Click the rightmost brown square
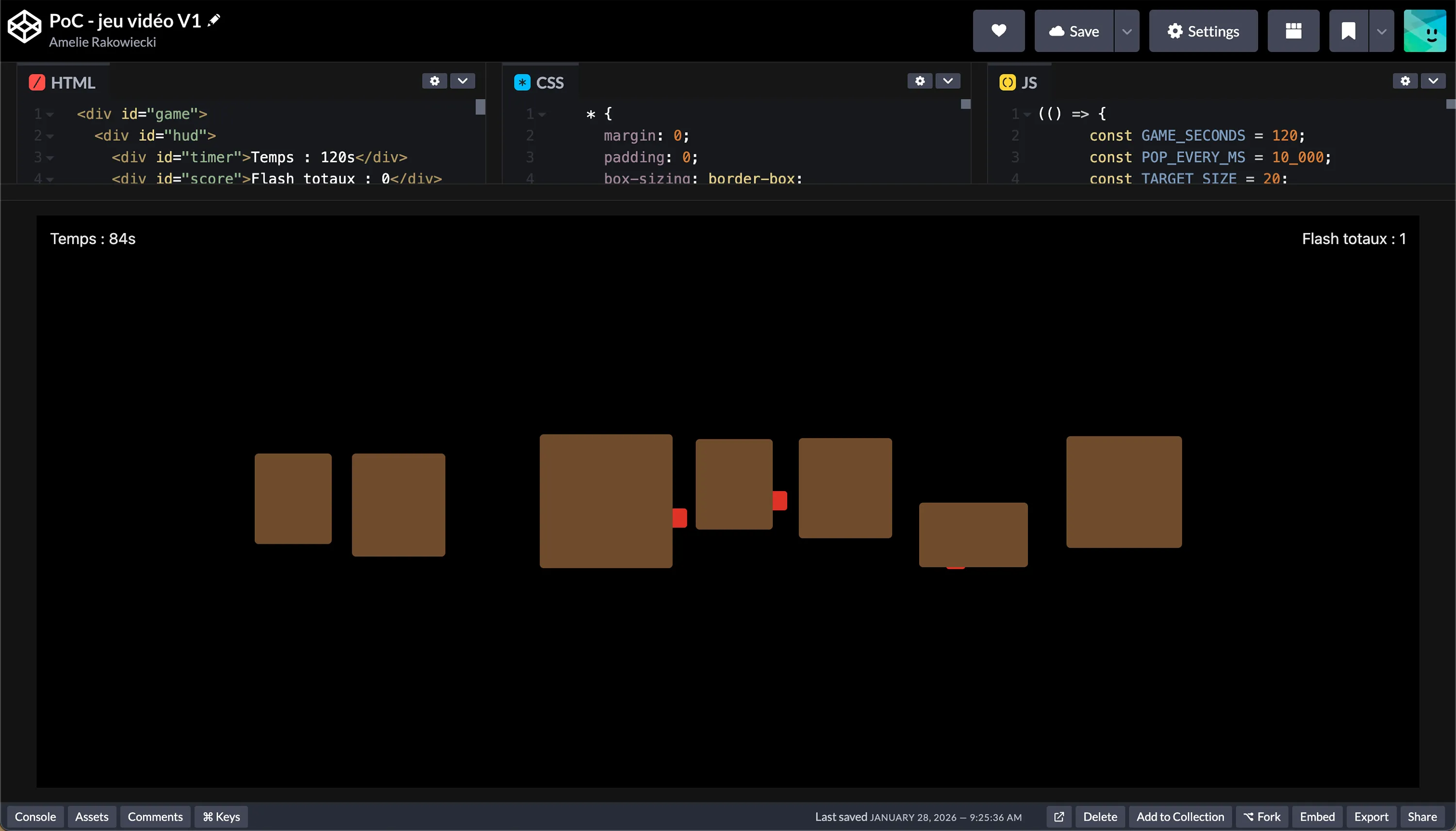 point(1124,491)
